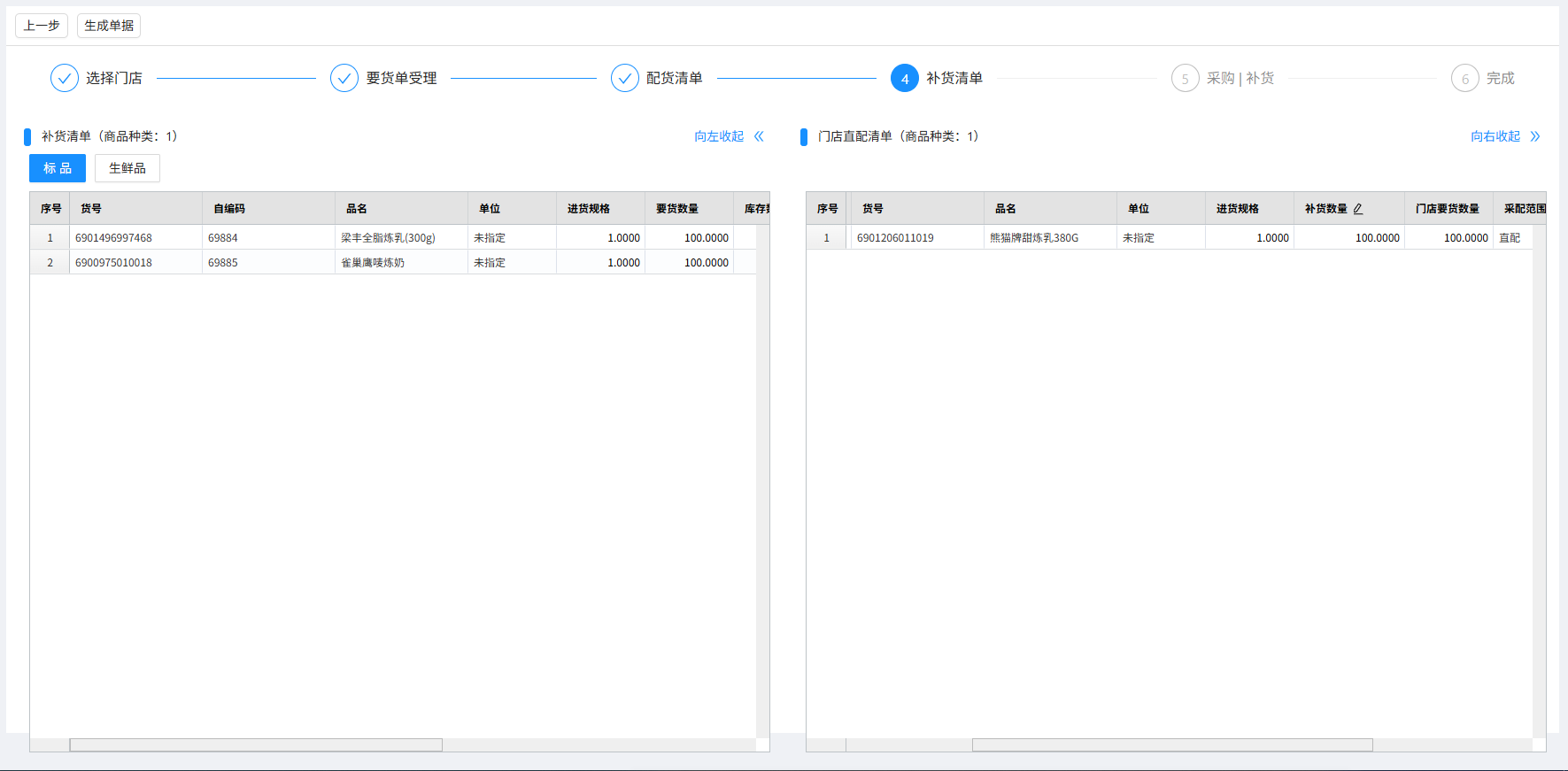Click the 自编码 column header
Screen dimensions: 1568x771
pyautogui.click(x=269, y=209)
